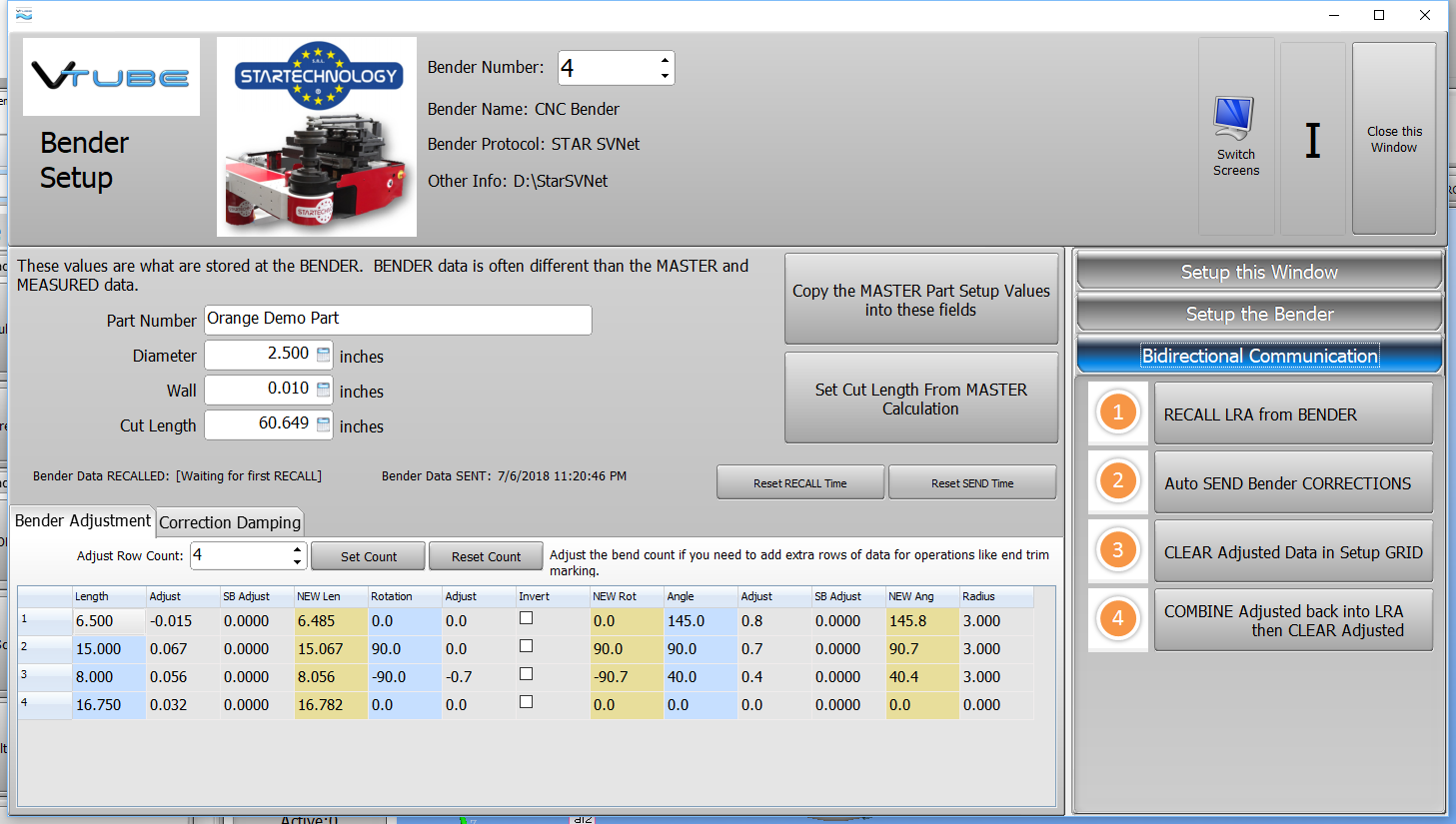Check the Invert box for row 3

pyautogui.click(x=526, y=674)
